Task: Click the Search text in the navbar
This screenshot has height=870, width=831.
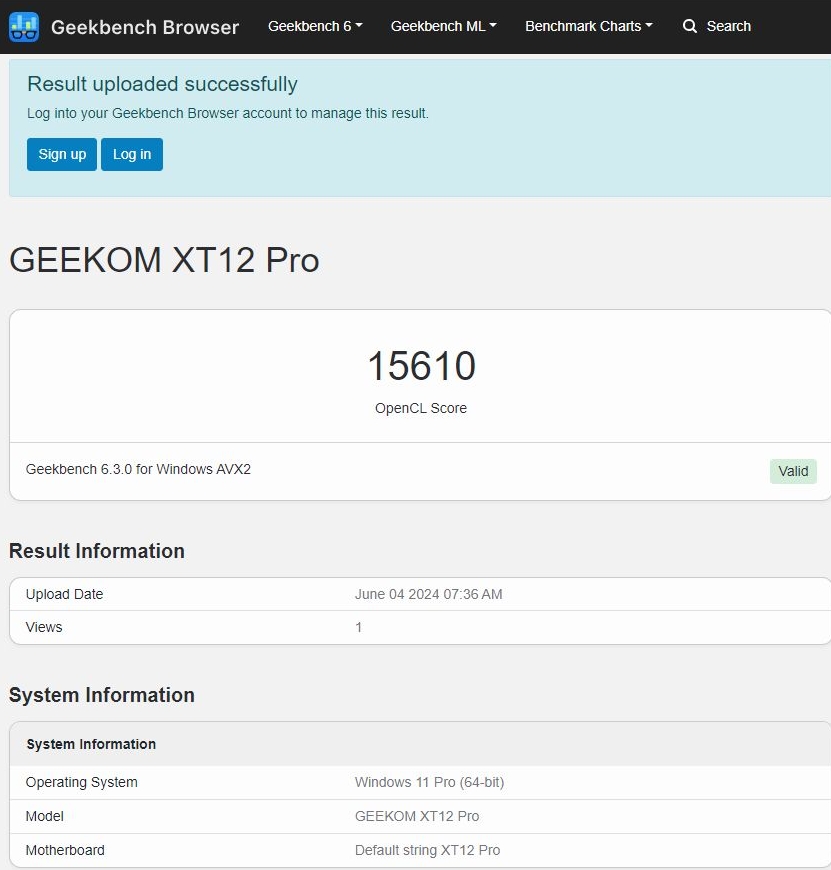Action: pos(728,26)
